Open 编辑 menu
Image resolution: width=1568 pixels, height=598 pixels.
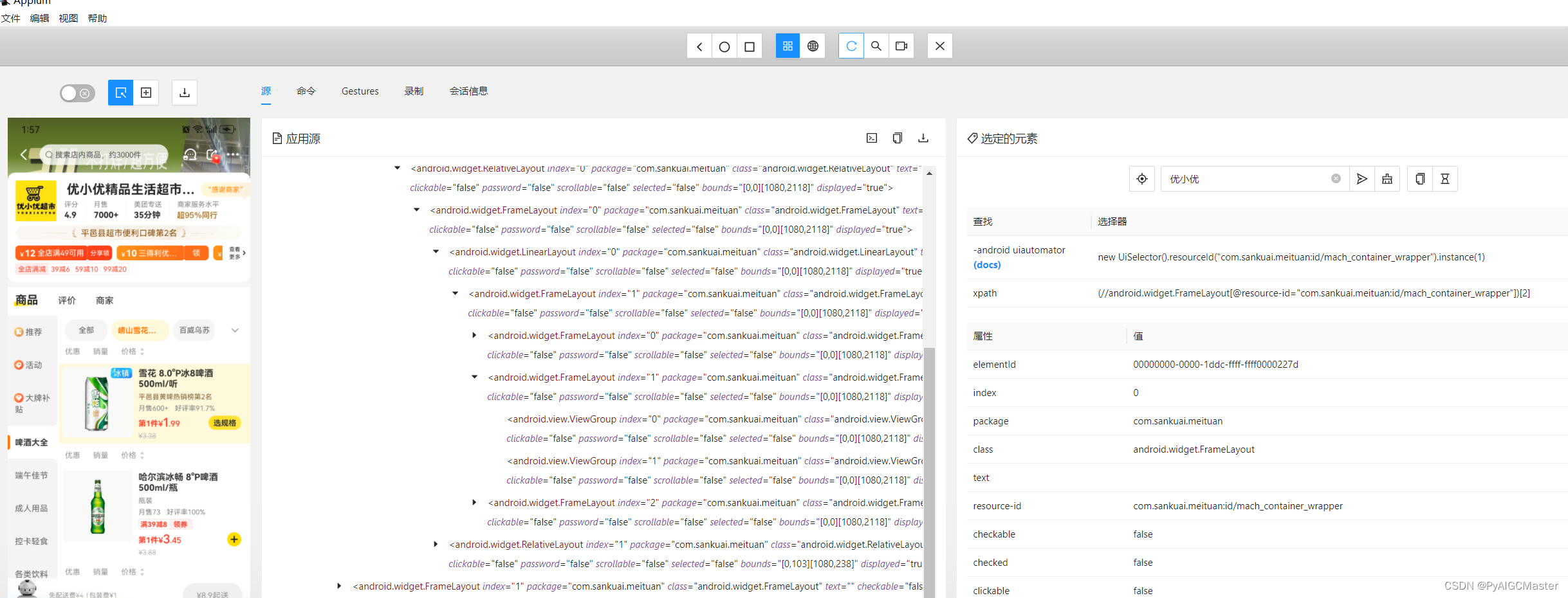[40, 19]
